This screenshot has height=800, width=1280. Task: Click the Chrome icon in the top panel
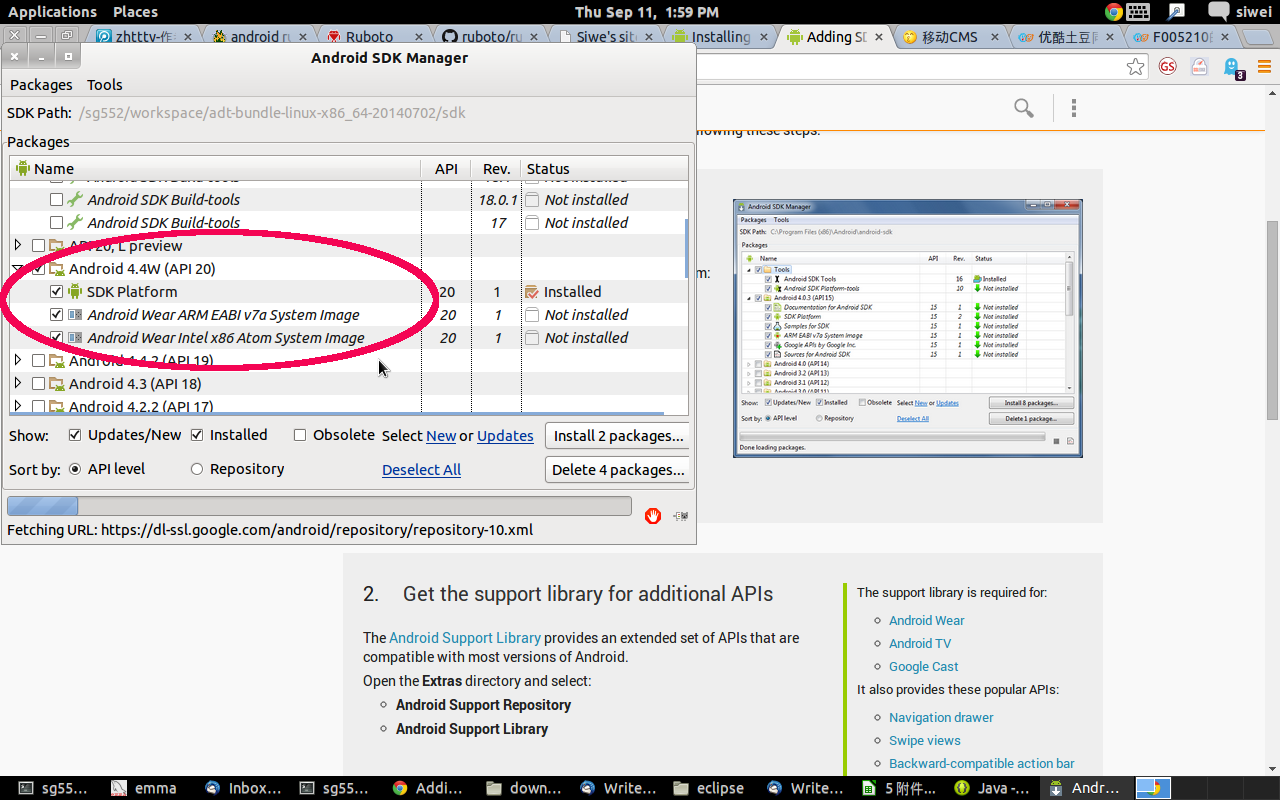click(1114, 12)
